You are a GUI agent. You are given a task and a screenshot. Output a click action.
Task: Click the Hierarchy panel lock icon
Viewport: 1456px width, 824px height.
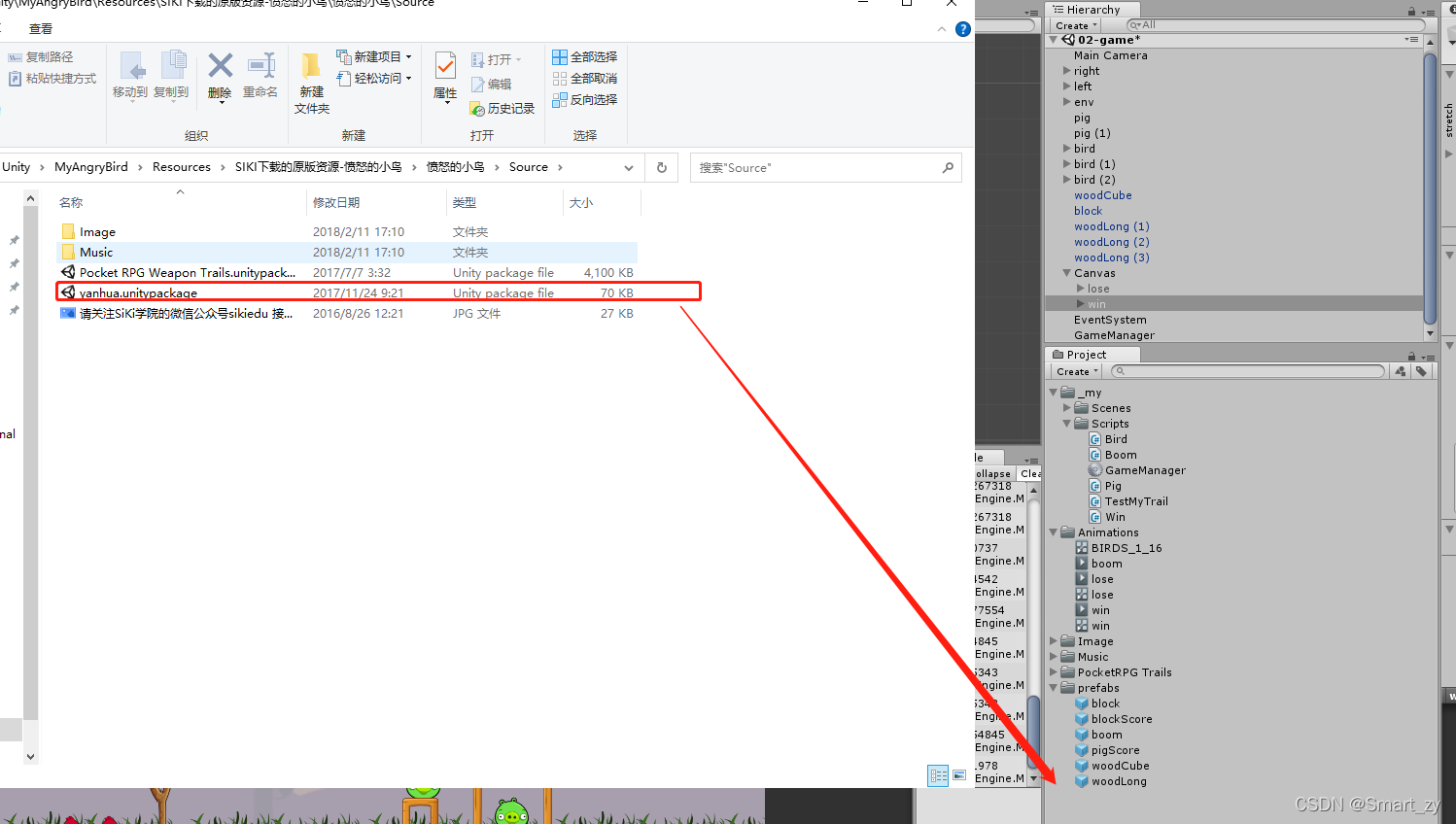[x=1411, y=11]
